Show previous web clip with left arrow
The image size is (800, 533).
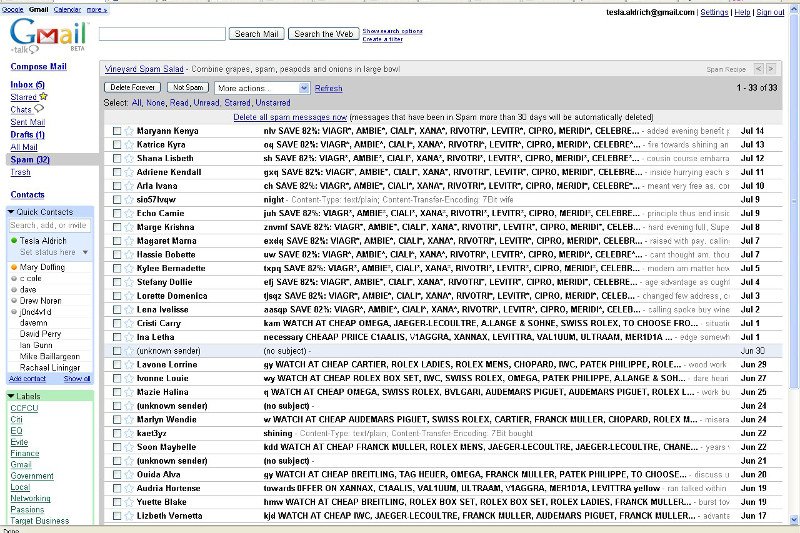pos(758,69)
